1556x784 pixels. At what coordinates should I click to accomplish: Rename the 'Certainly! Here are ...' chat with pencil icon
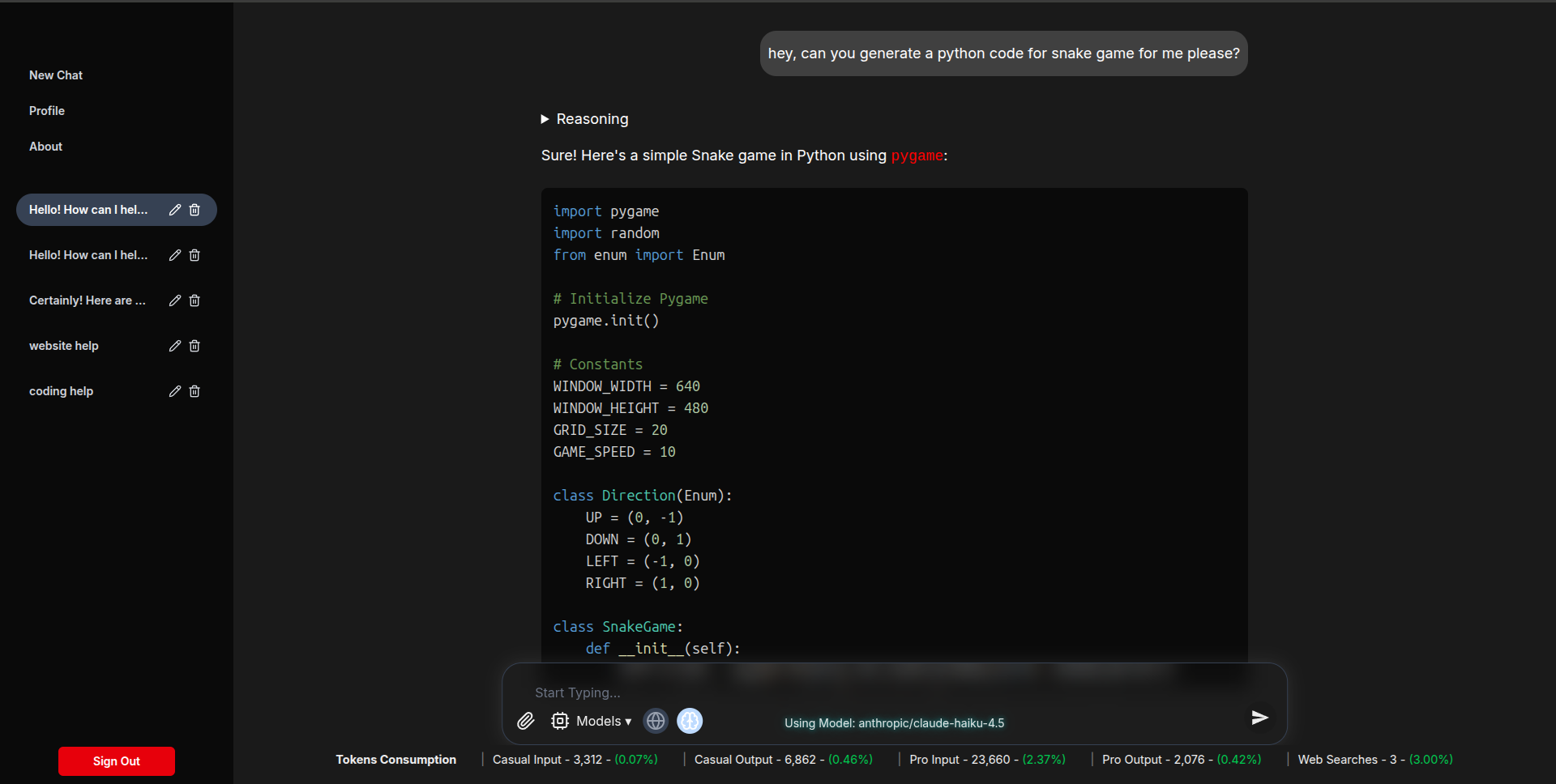click(x=174, y=300)
